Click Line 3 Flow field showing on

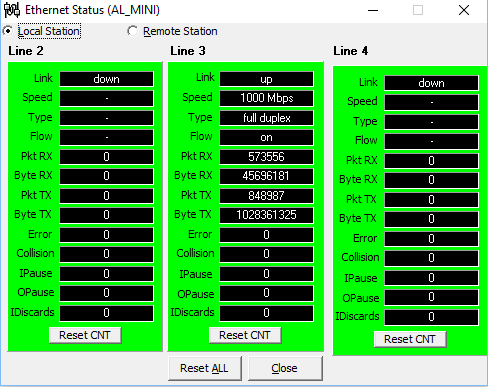tap(266, 137)
